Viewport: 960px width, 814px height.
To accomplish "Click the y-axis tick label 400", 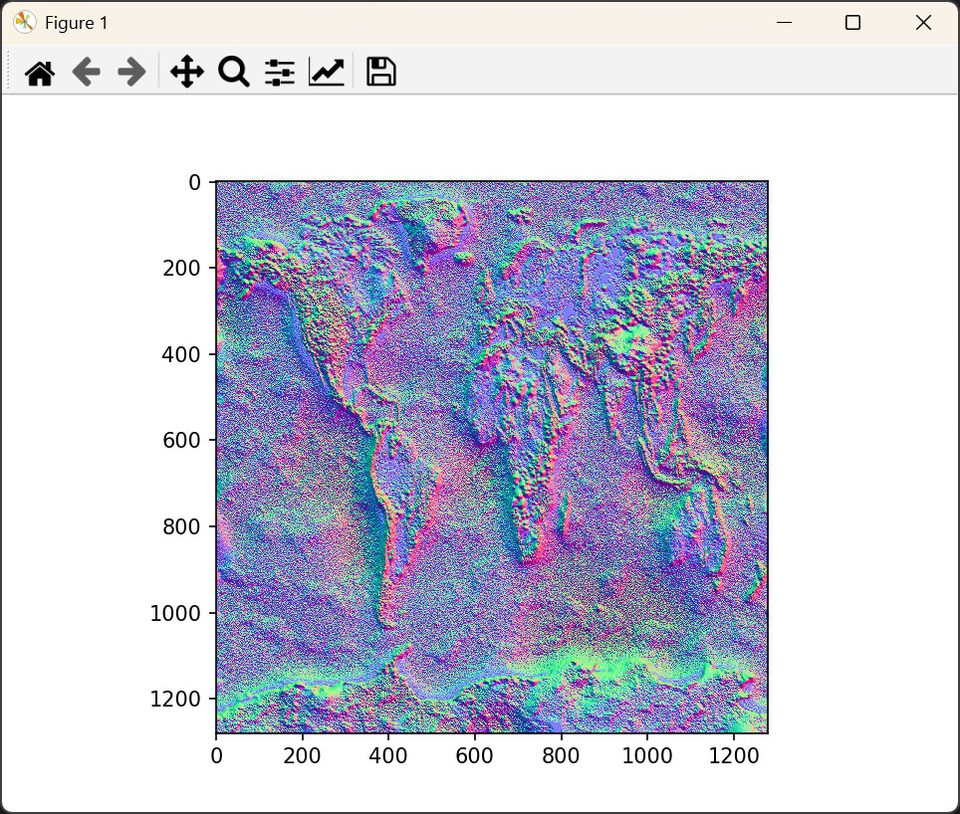I will 181,354.
